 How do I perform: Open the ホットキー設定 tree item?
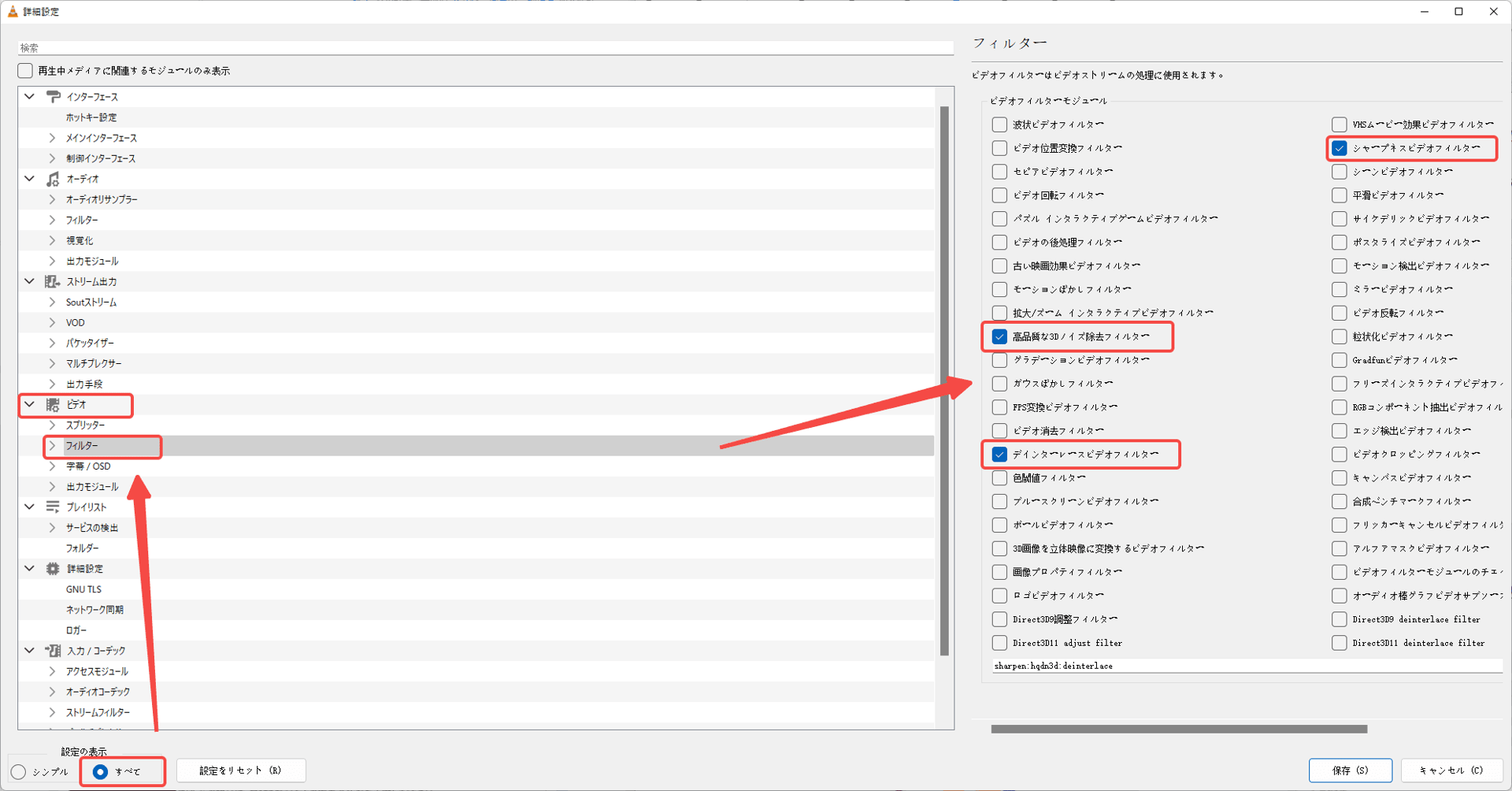tap(91, 117)
